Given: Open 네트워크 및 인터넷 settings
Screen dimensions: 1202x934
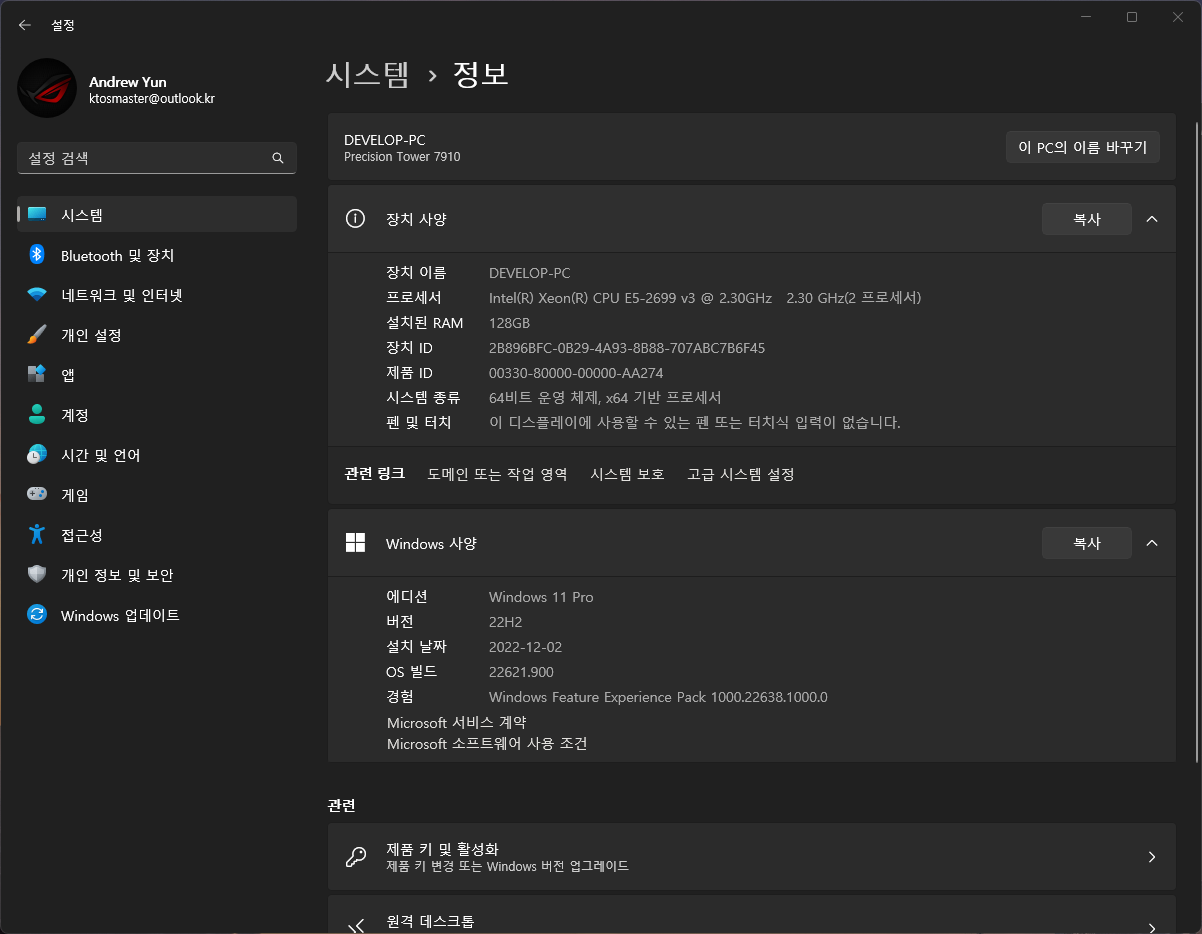Looking at the screenshot, I should 157,295.
